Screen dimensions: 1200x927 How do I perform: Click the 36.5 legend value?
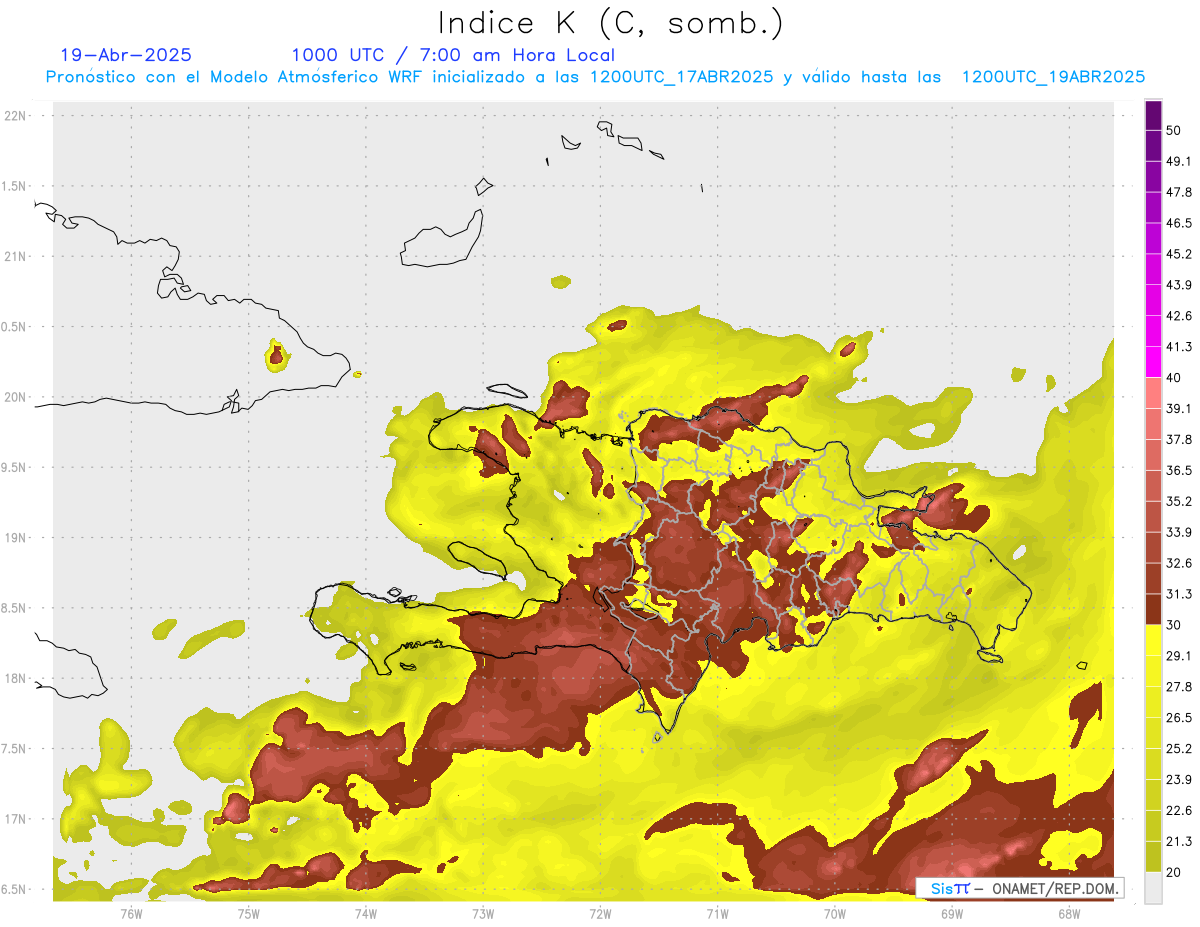point(1180,470)
